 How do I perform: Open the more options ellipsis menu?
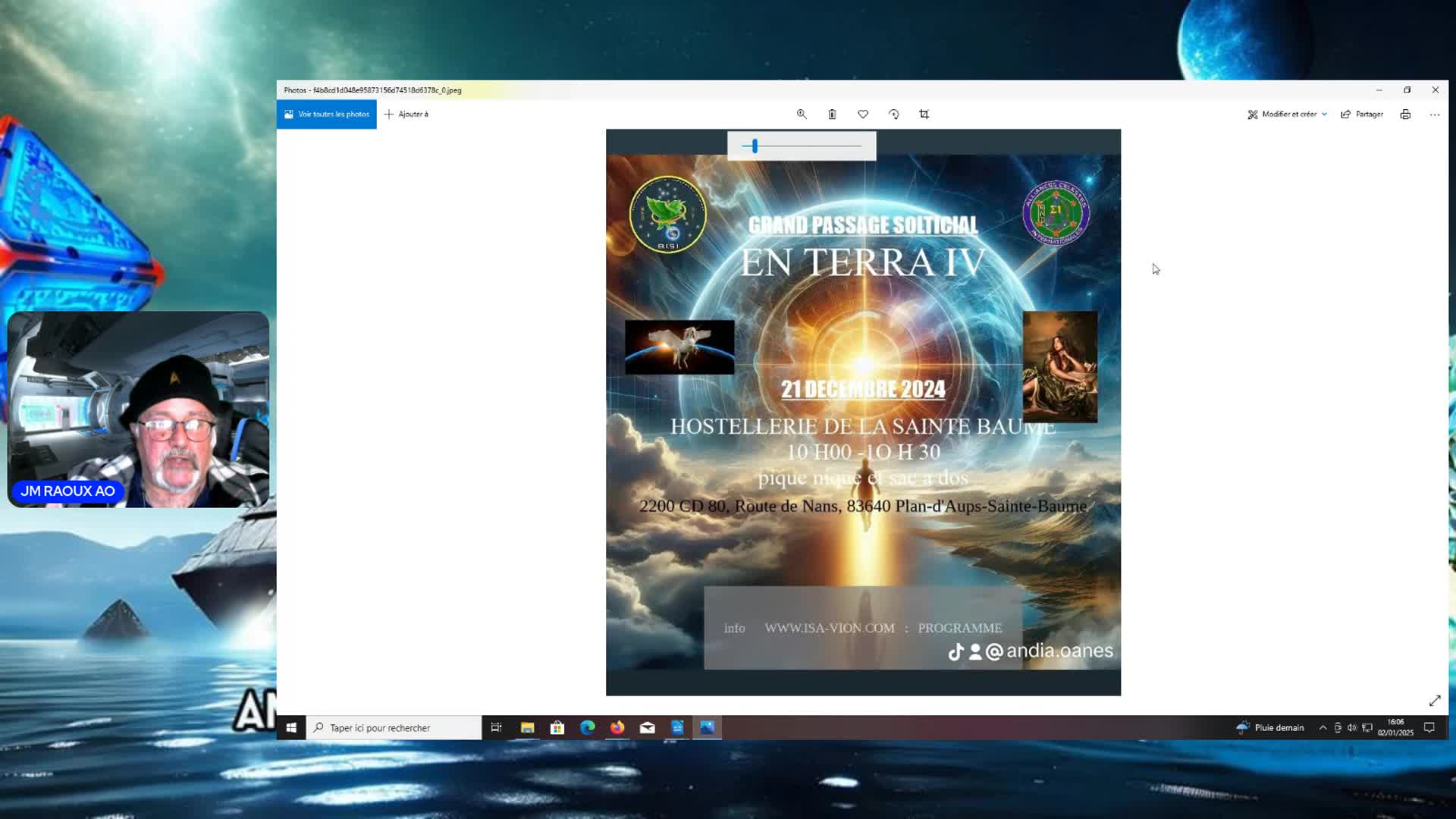(x=1435, y=115)
